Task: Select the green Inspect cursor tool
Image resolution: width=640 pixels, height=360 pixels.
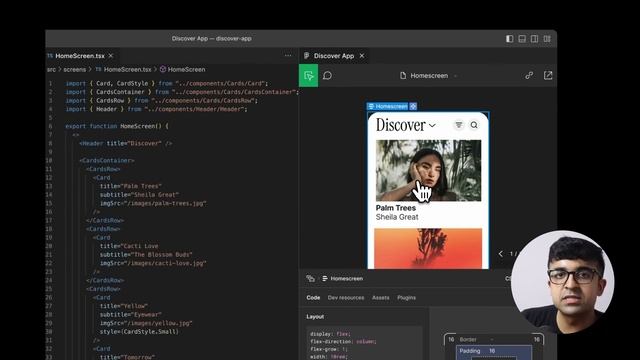Action: [309, 76]
